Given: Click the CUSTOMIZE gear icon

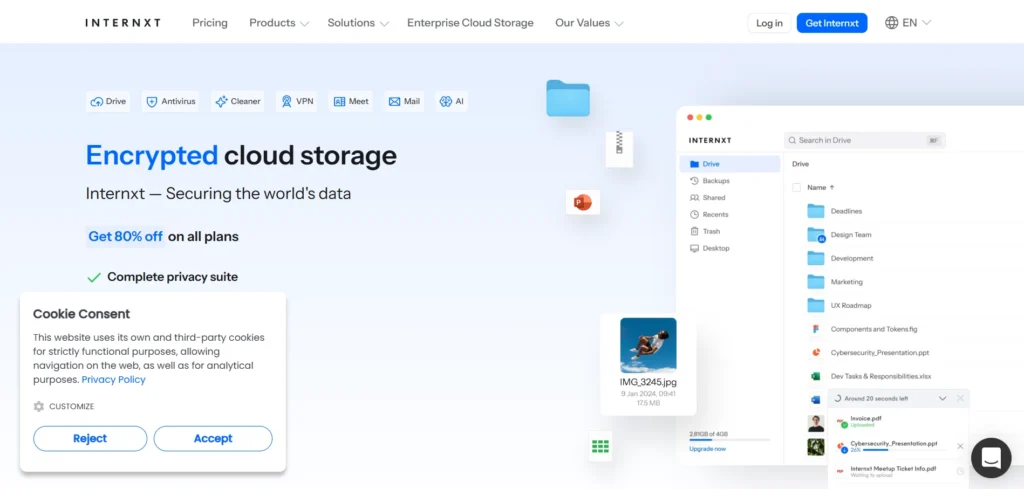Looking at the screenshot, I should coord(39,406).
